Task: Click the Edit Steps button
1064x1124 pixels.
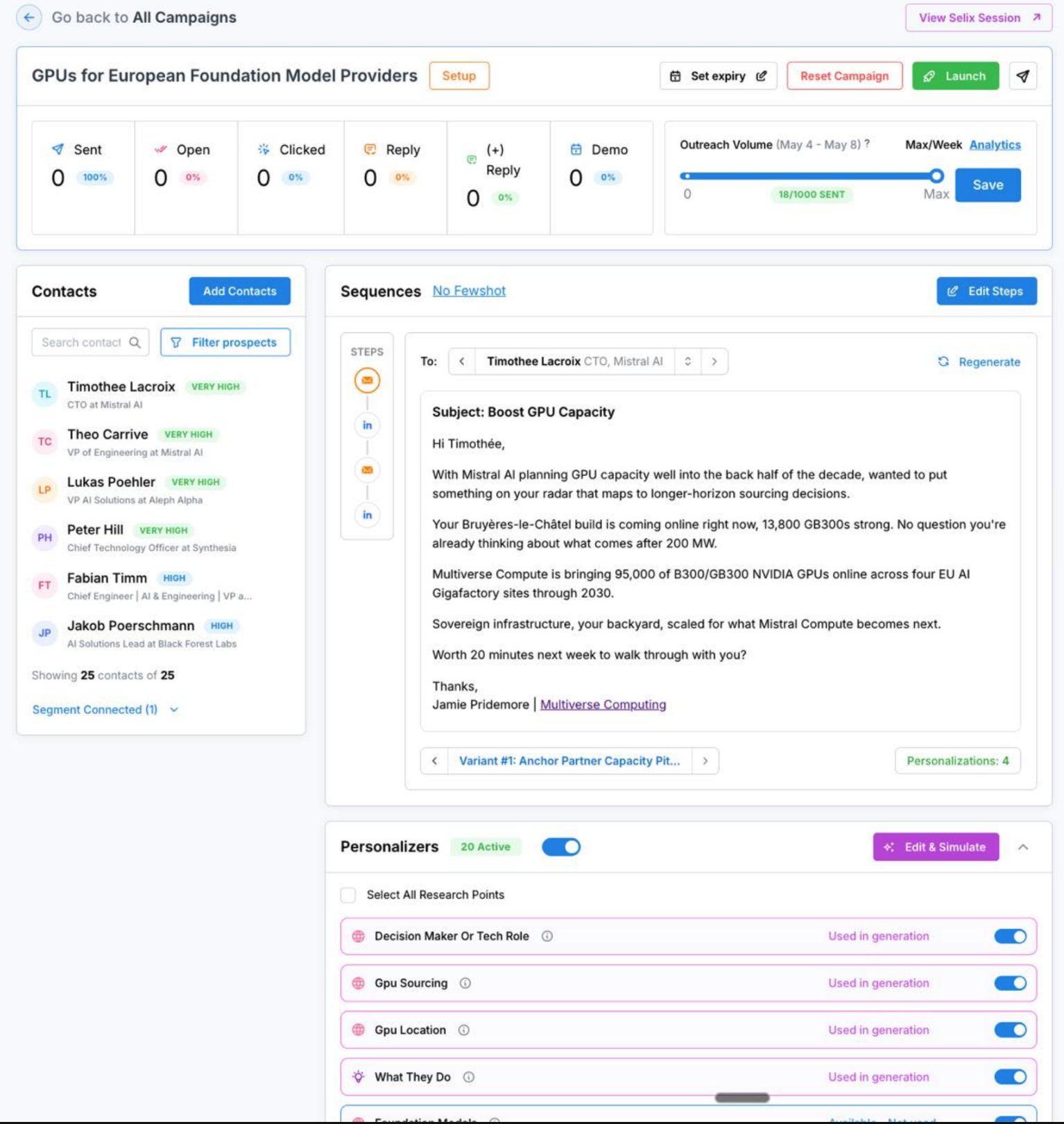Action: 986,291
